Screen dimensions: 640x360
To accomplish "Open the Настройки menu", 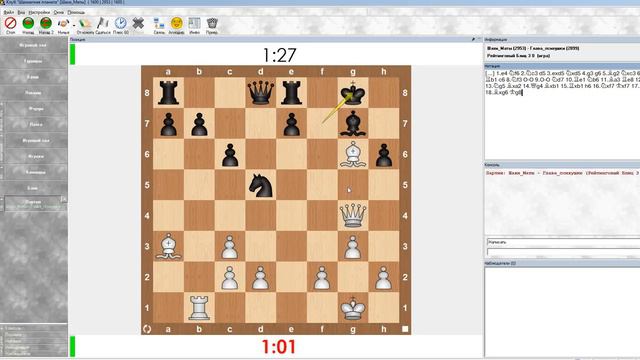I will tap(39, 12).
